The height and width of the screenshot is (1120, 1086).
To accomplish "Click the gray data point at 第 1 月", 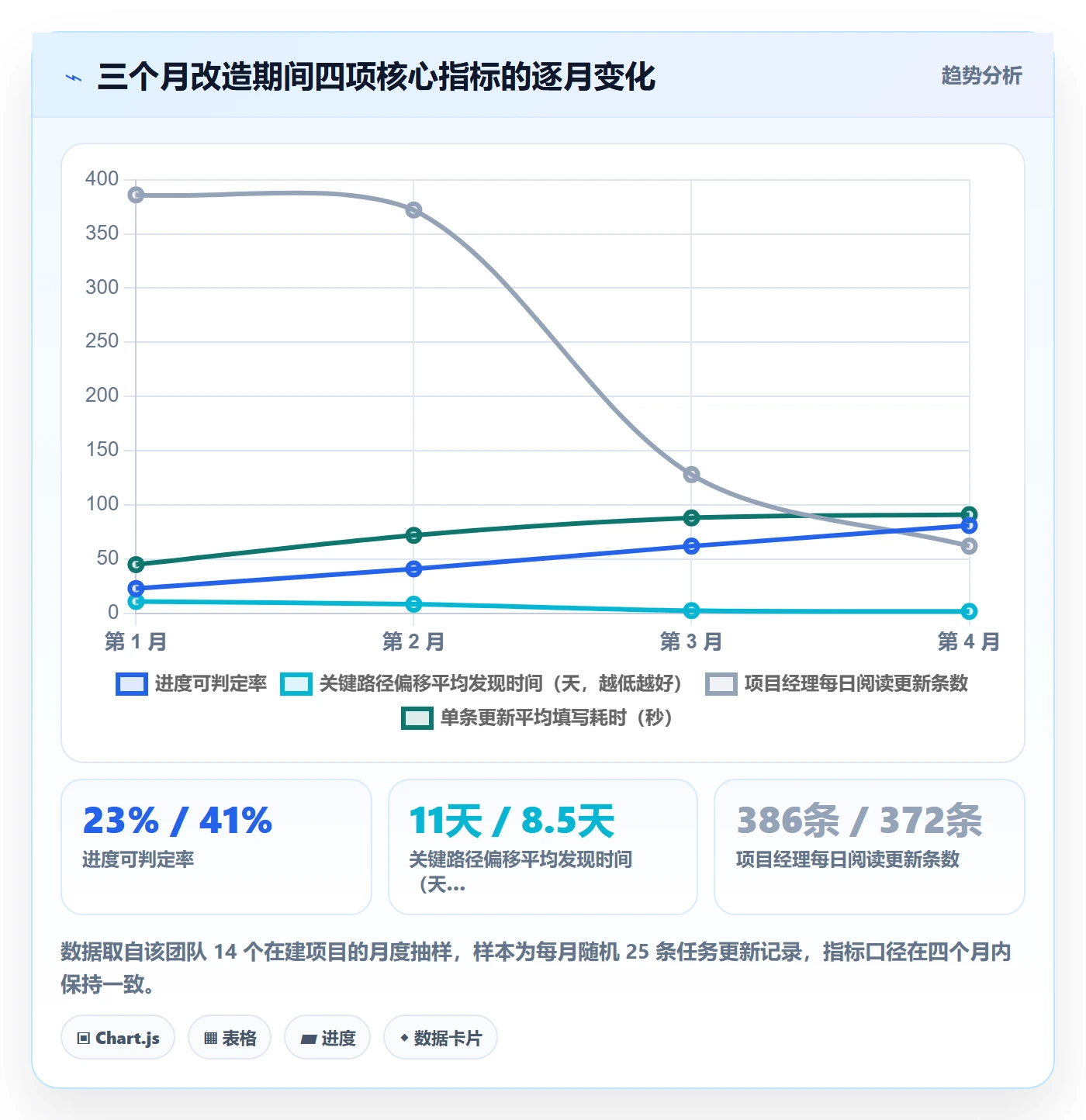I will [136, 195].
